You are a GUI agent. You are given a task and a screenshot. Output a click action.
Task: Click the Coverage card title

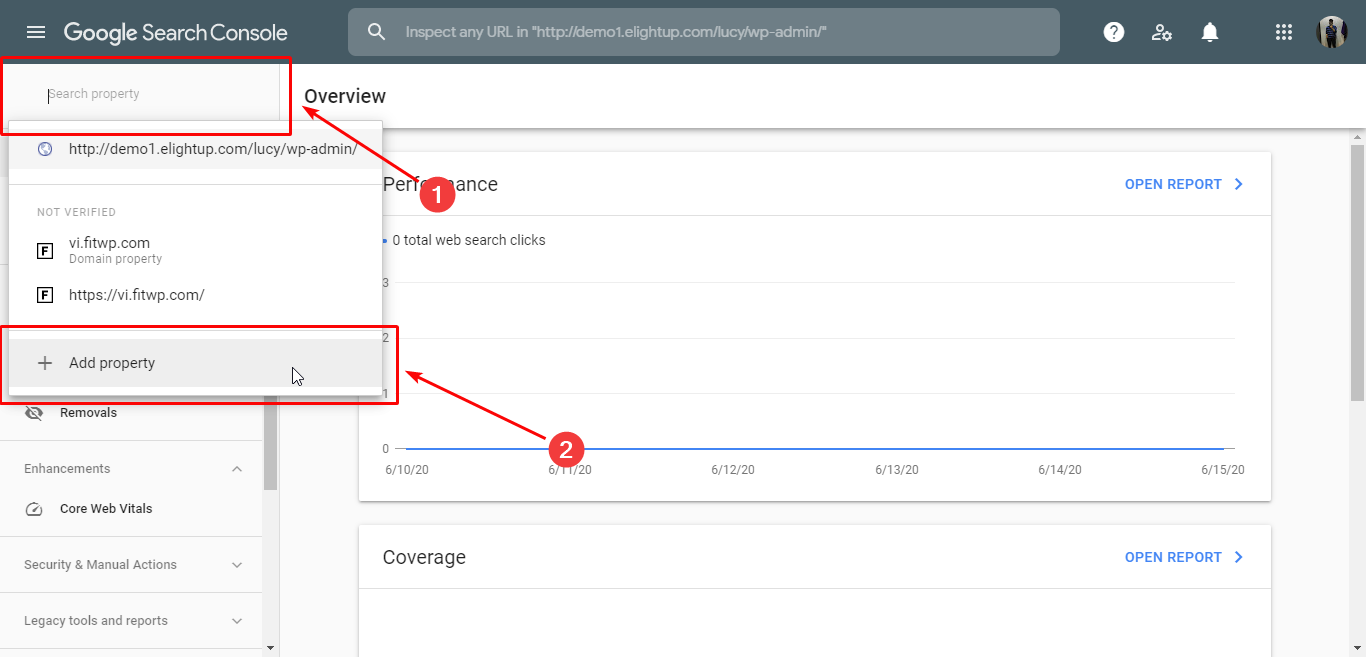tap(424, 557)
